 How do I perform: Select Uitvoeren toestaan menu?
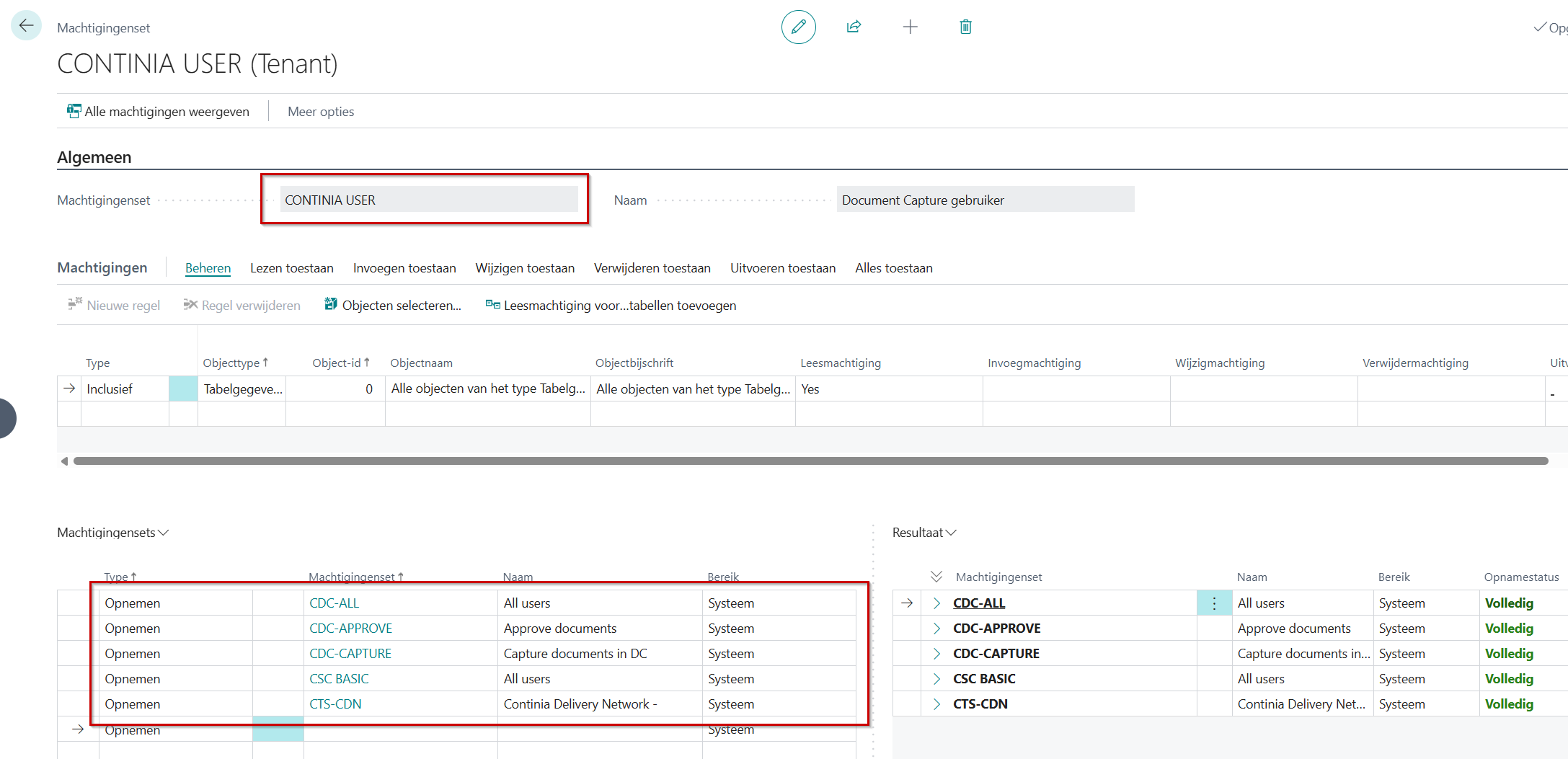coord(783,268)
